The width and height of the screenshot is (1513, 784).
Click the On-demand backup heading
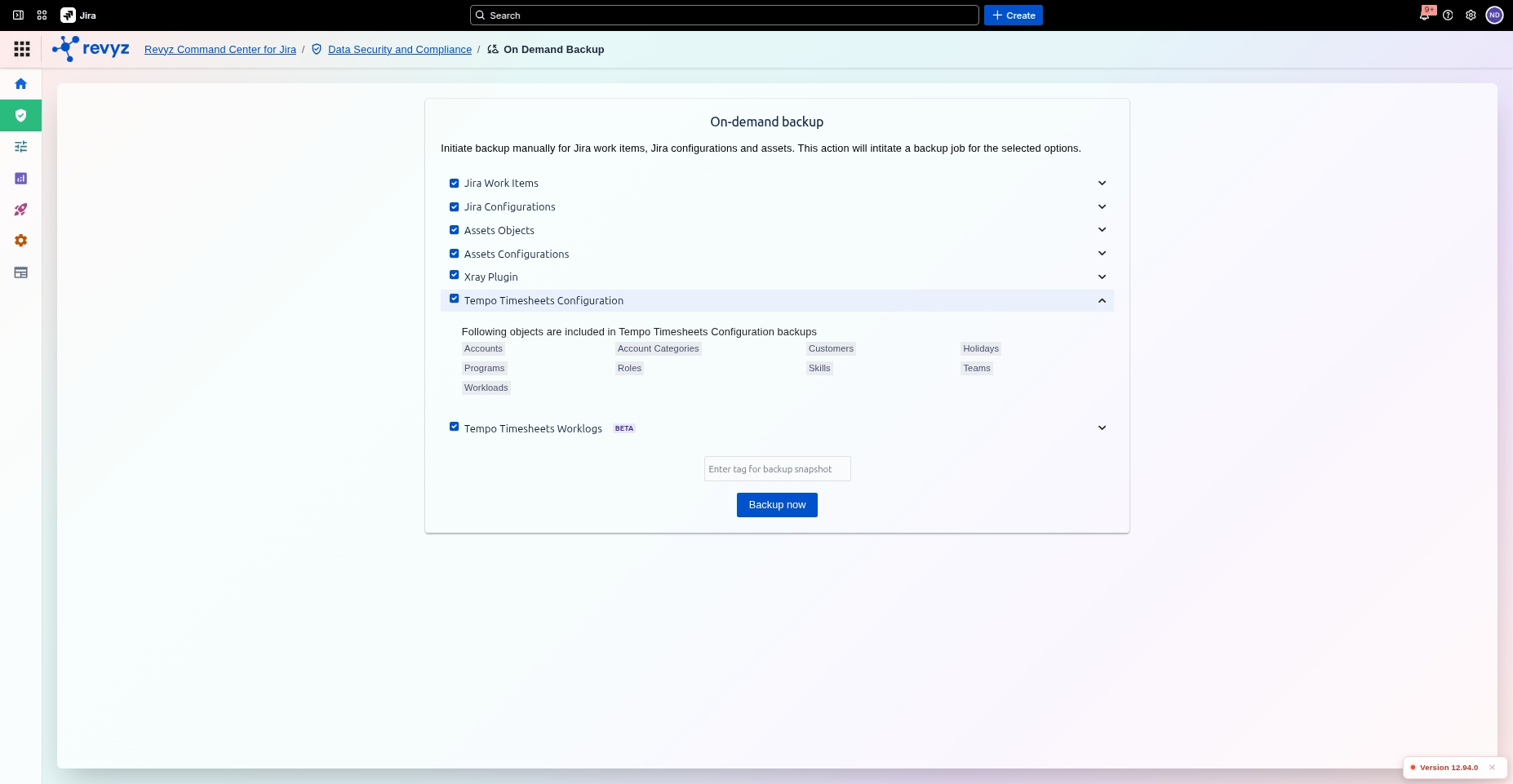[767, 122]
